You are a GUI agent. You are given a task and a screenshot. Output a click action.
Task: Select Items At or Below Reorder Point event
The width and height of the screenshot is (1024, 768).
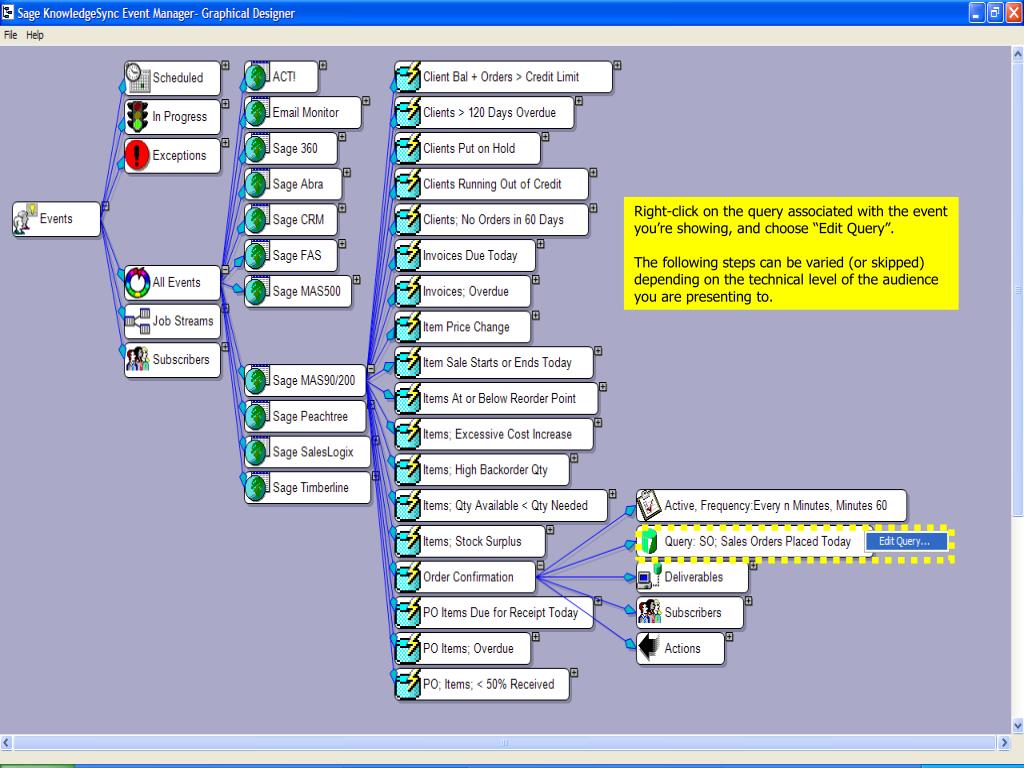tap(496, 398)
